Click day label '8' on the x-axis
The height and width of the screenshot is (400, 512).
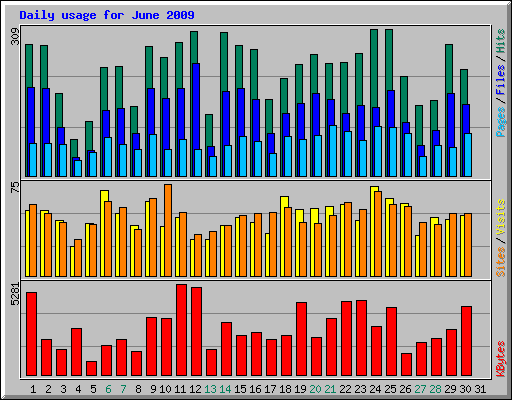pos(138,389)
